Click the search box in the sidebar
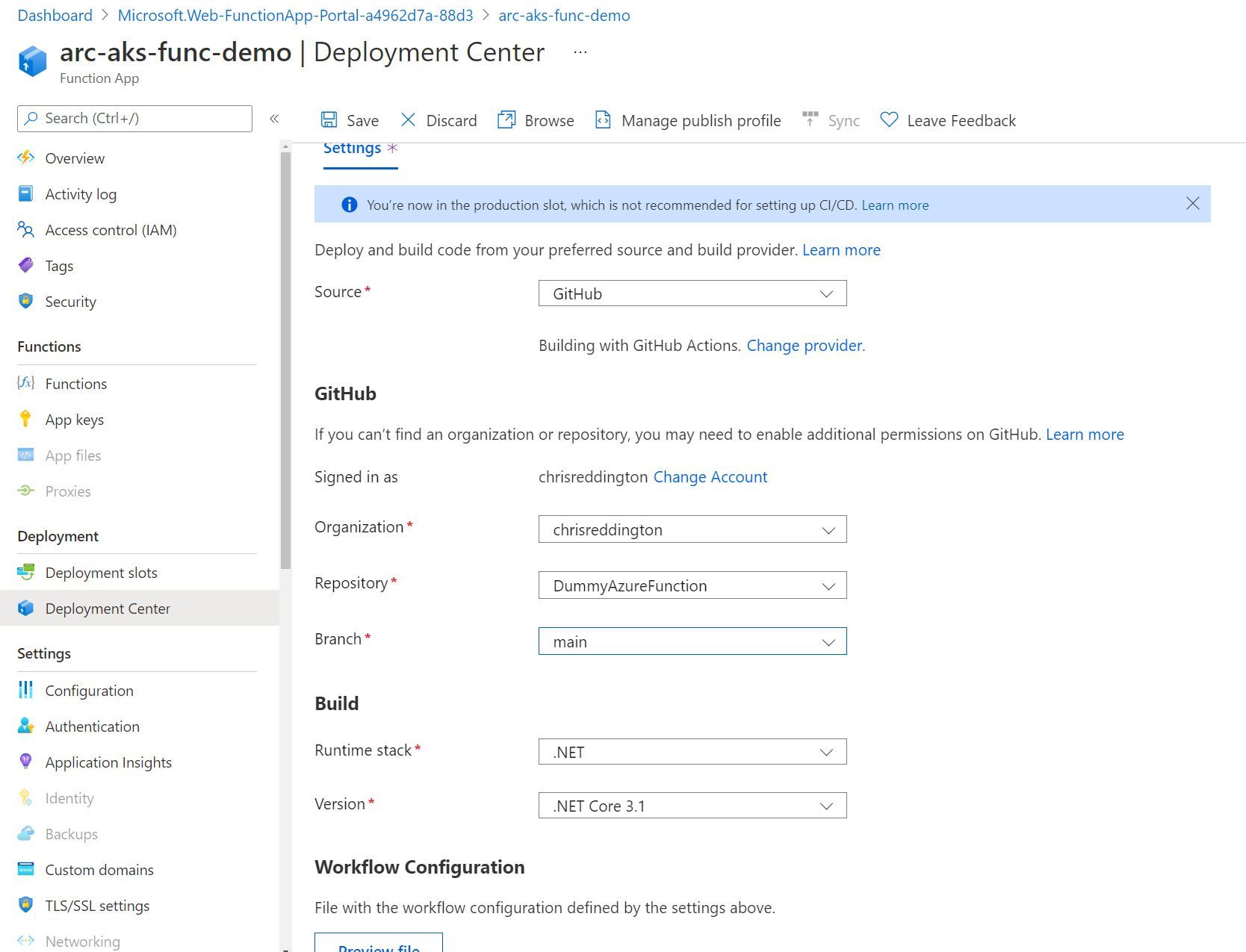This screenshot has width=1246, height=952. 134,118
